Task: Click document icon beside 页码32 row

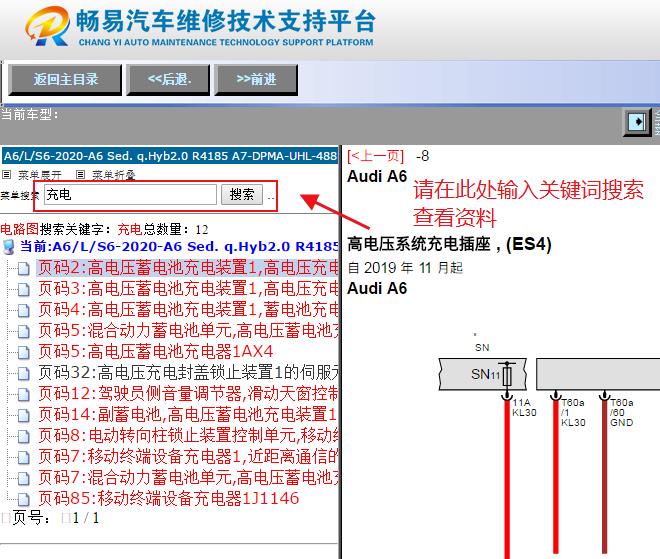Action: pos(24,373)
